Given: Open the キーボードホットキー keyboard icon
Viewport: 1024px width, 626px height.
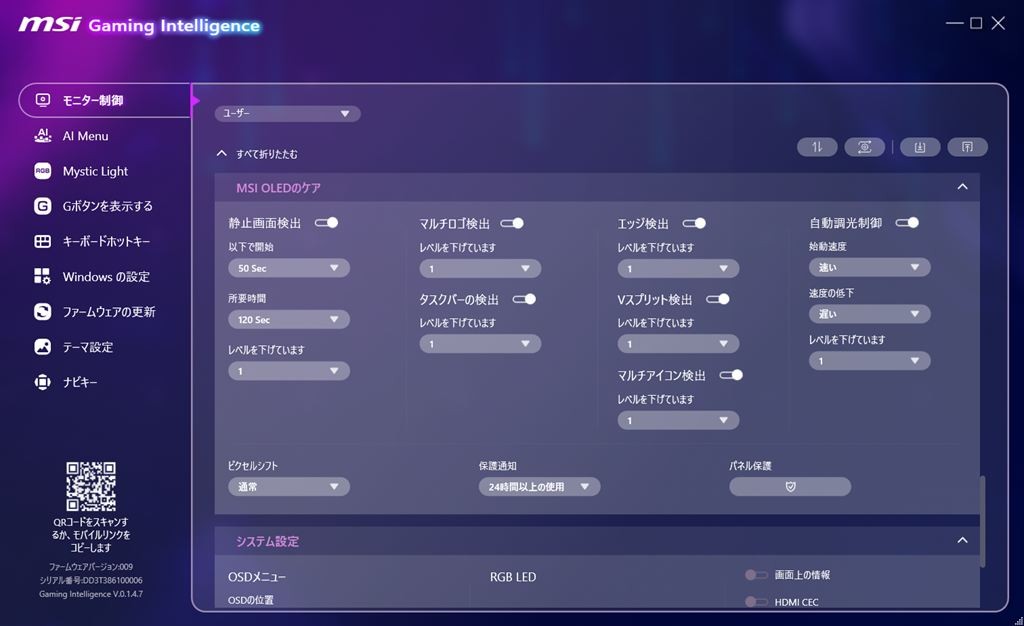Looking at the screenshot, I should [42, 242].
